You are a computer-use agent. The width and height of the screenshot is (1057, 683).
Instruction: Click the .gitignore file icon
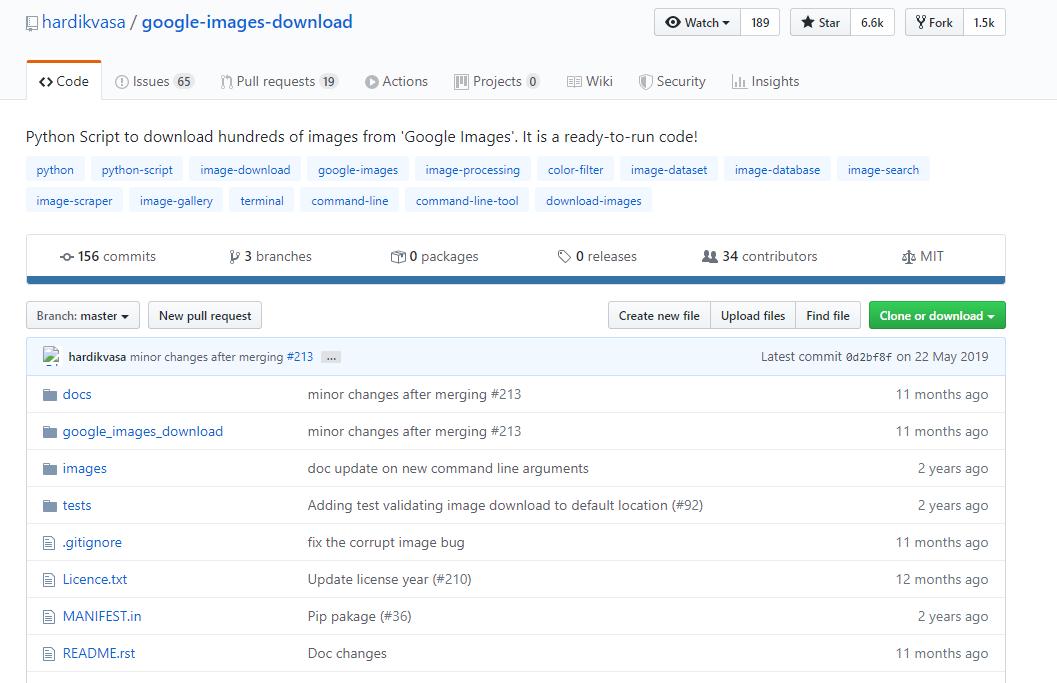click(x=49, y=542)
